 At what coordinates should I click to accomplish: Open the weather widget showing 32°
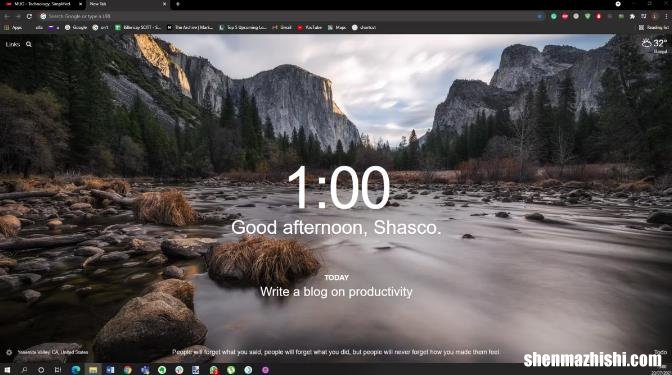point(654,45)
